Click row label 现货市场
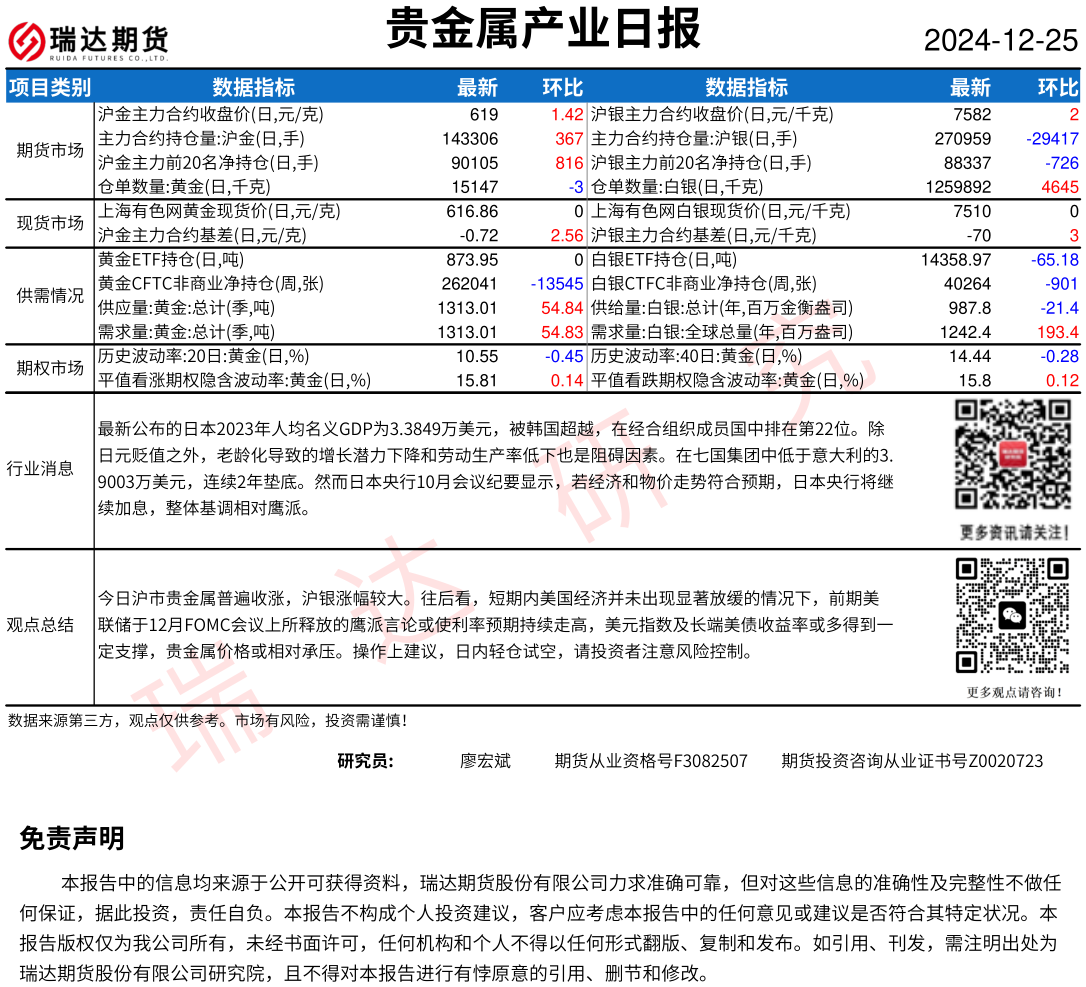Screen dimensions: 1086x987 point(50,223)
